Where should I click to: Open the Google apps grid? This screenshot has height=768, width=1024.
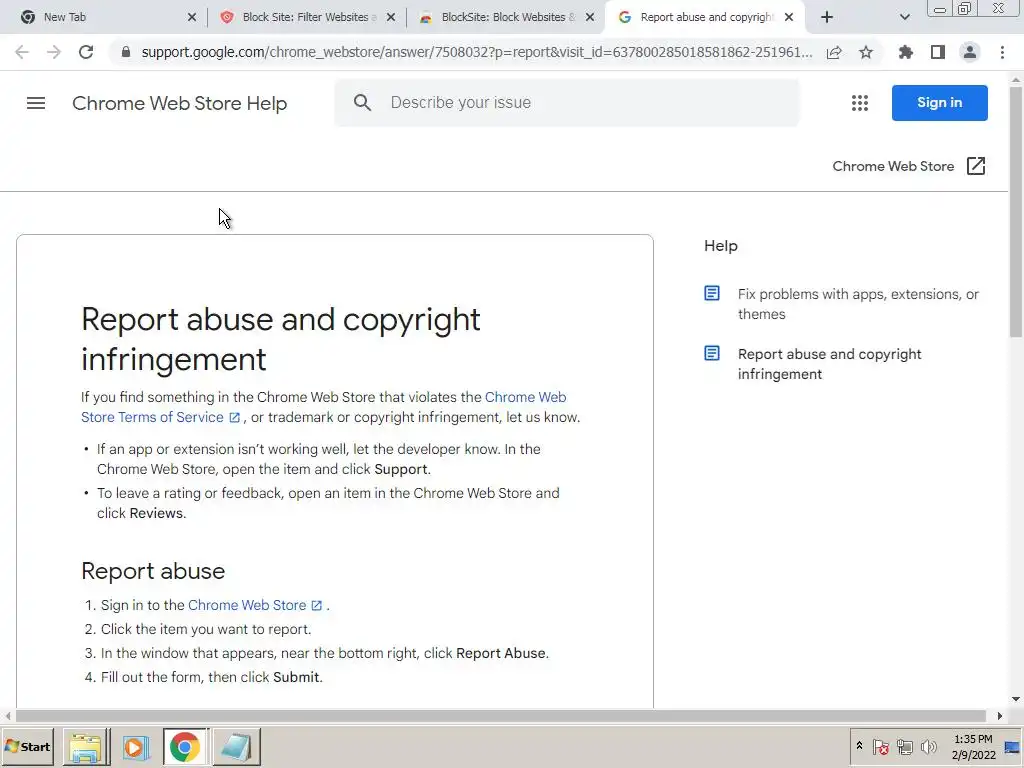pyautogui.click(x=860, y=103)
